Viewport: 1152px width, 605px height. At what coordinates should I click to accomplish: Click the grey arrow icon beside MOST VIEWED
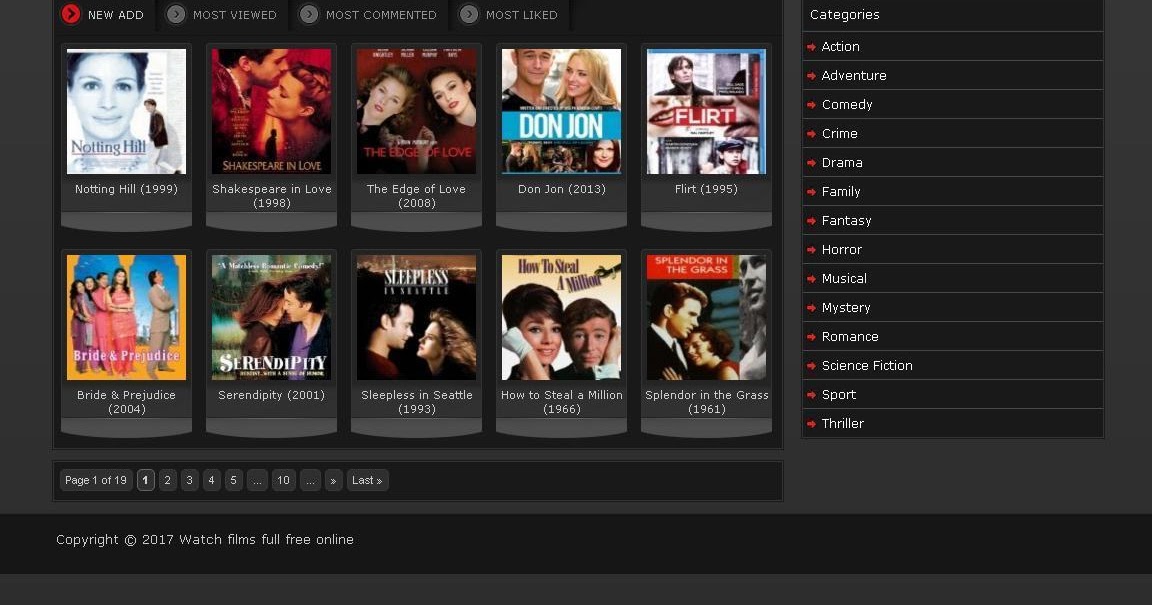[x=176, y=14]
